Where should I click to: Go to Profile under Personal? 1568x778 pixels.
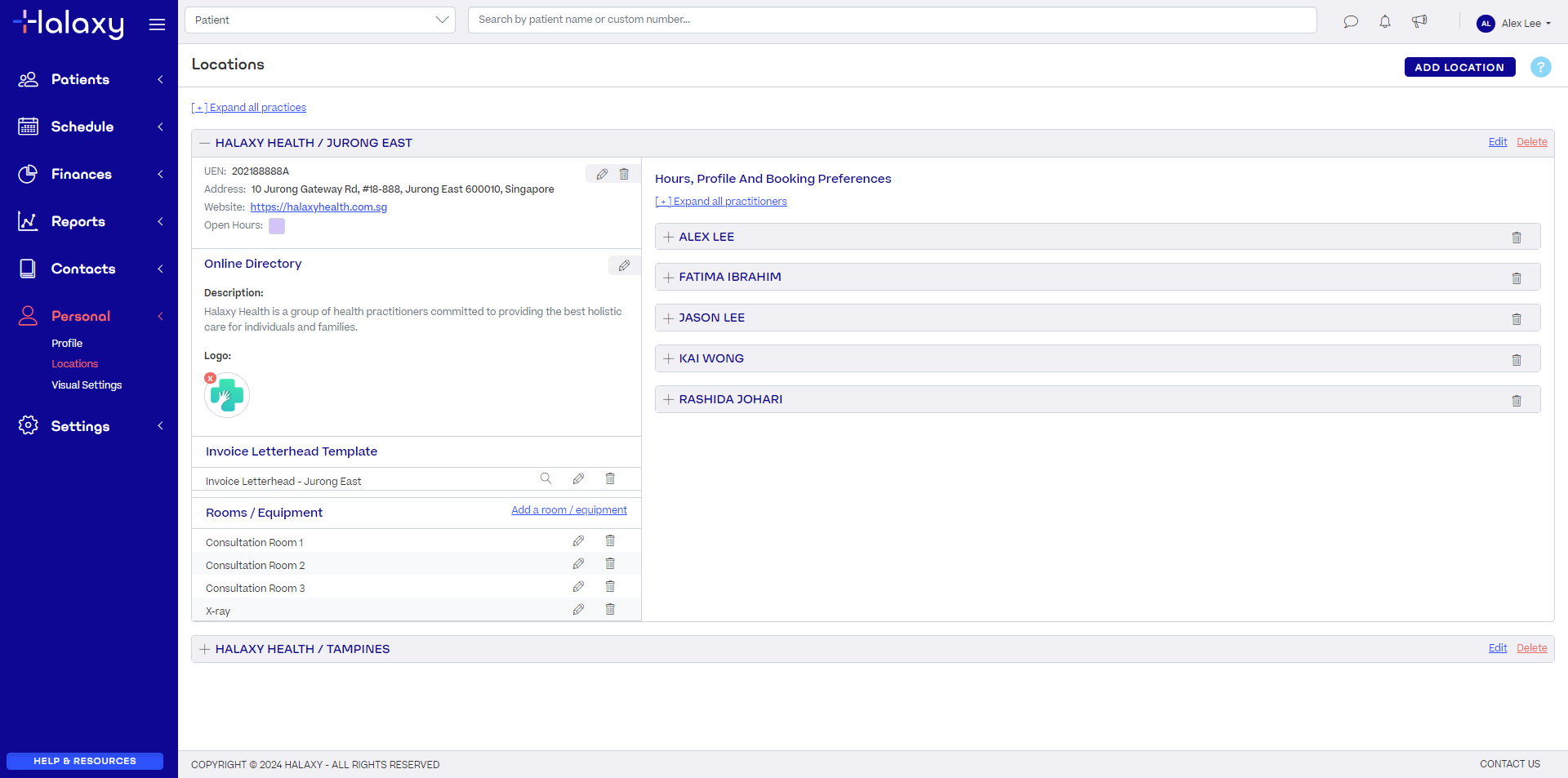click(x=67, y=344)
